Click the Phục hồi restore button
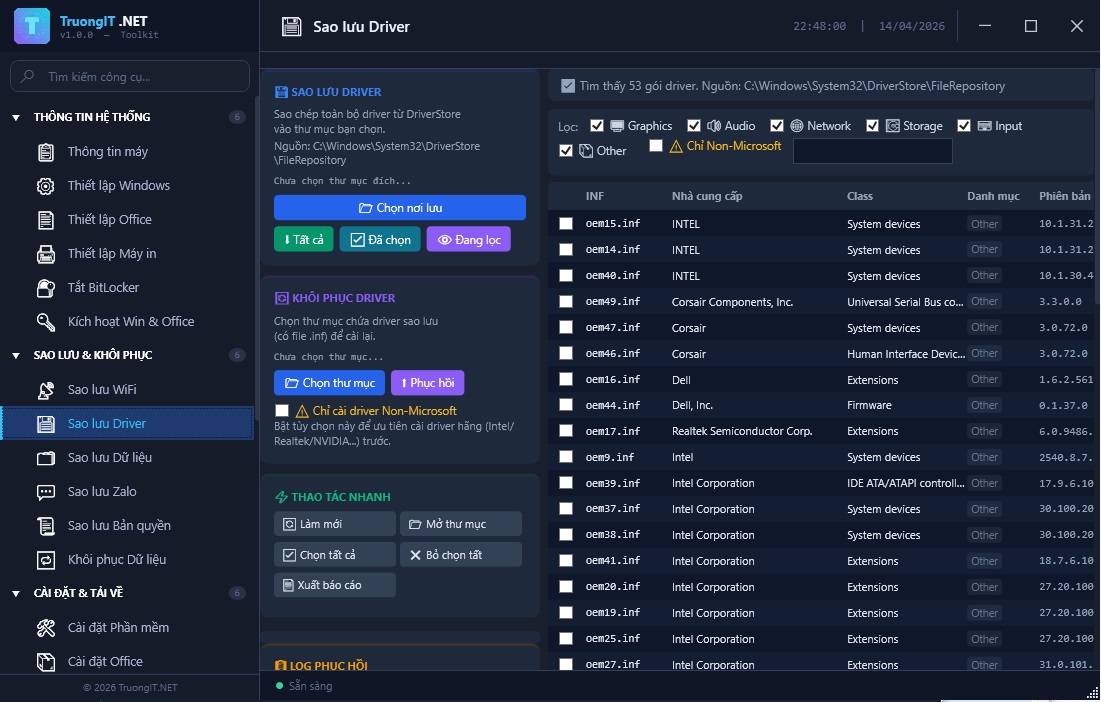1101x702 pixels. click(427, 383)
